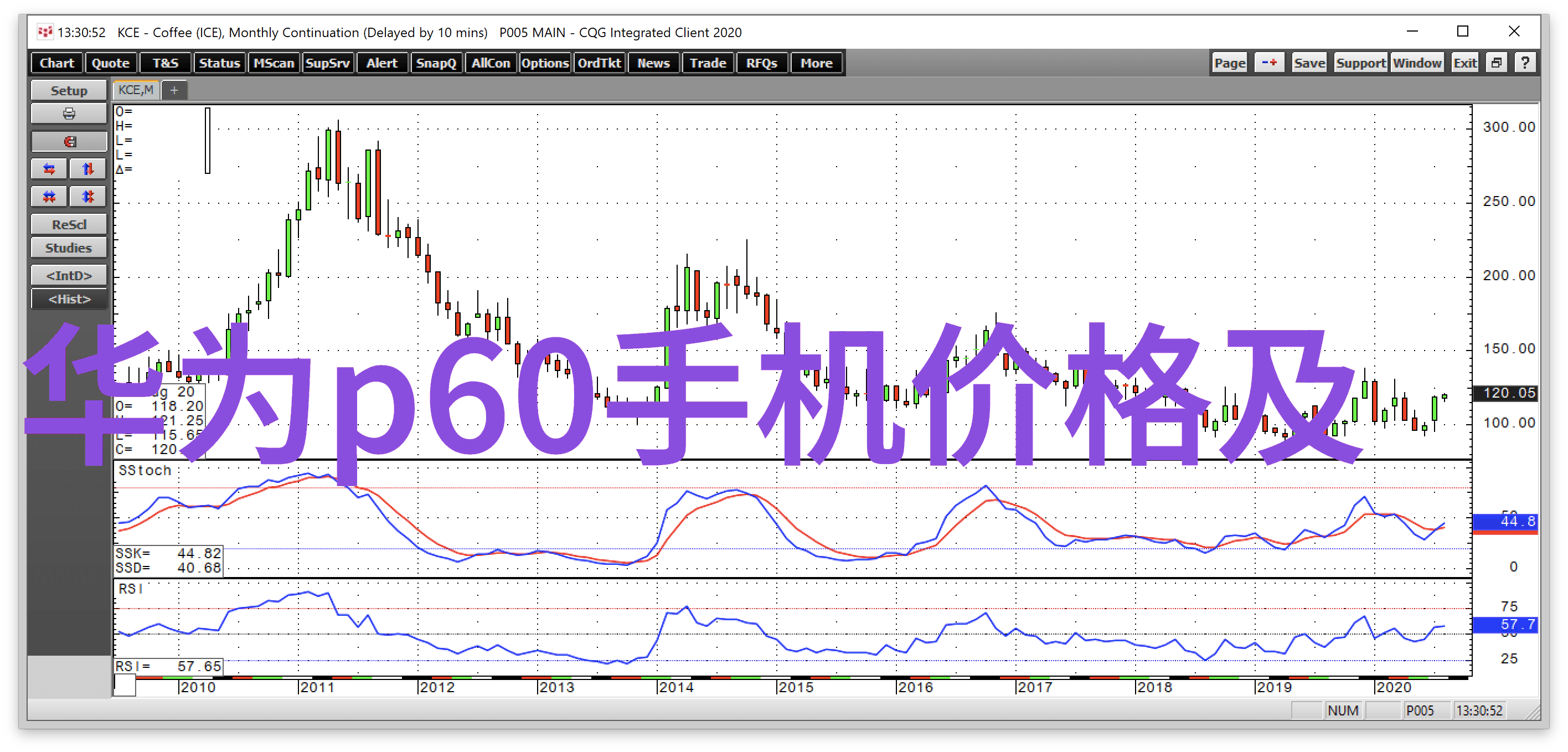Viewport: 1568px width, 752px height.
Task: Click the RSI= 57.65 value readout
Action: (x=169, y=666)
